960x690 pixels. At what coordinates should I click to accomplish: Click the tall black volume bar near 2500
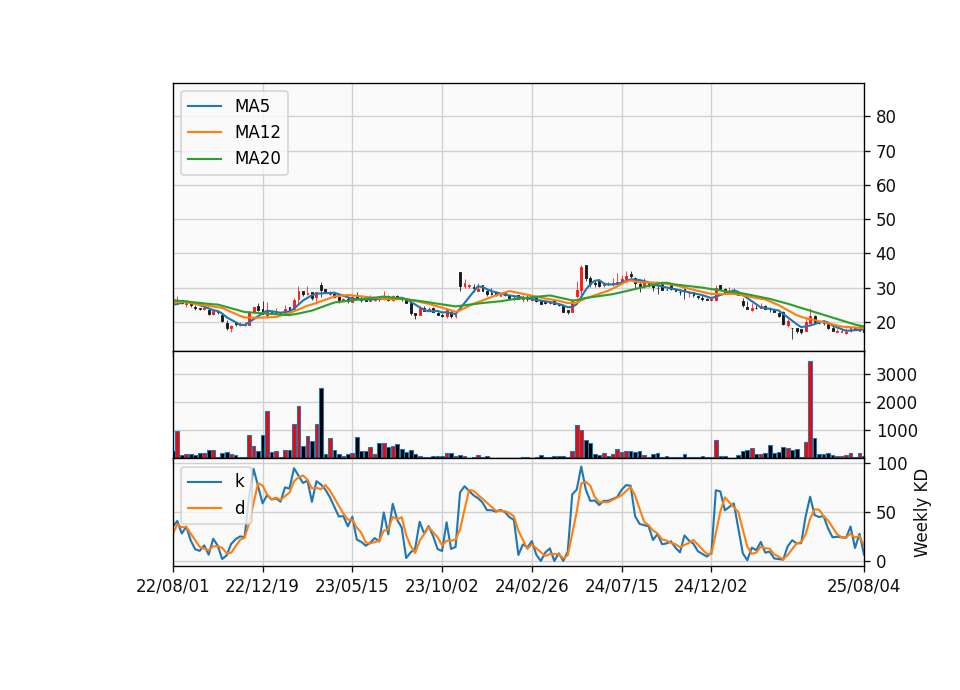click(x=321, y=423)
